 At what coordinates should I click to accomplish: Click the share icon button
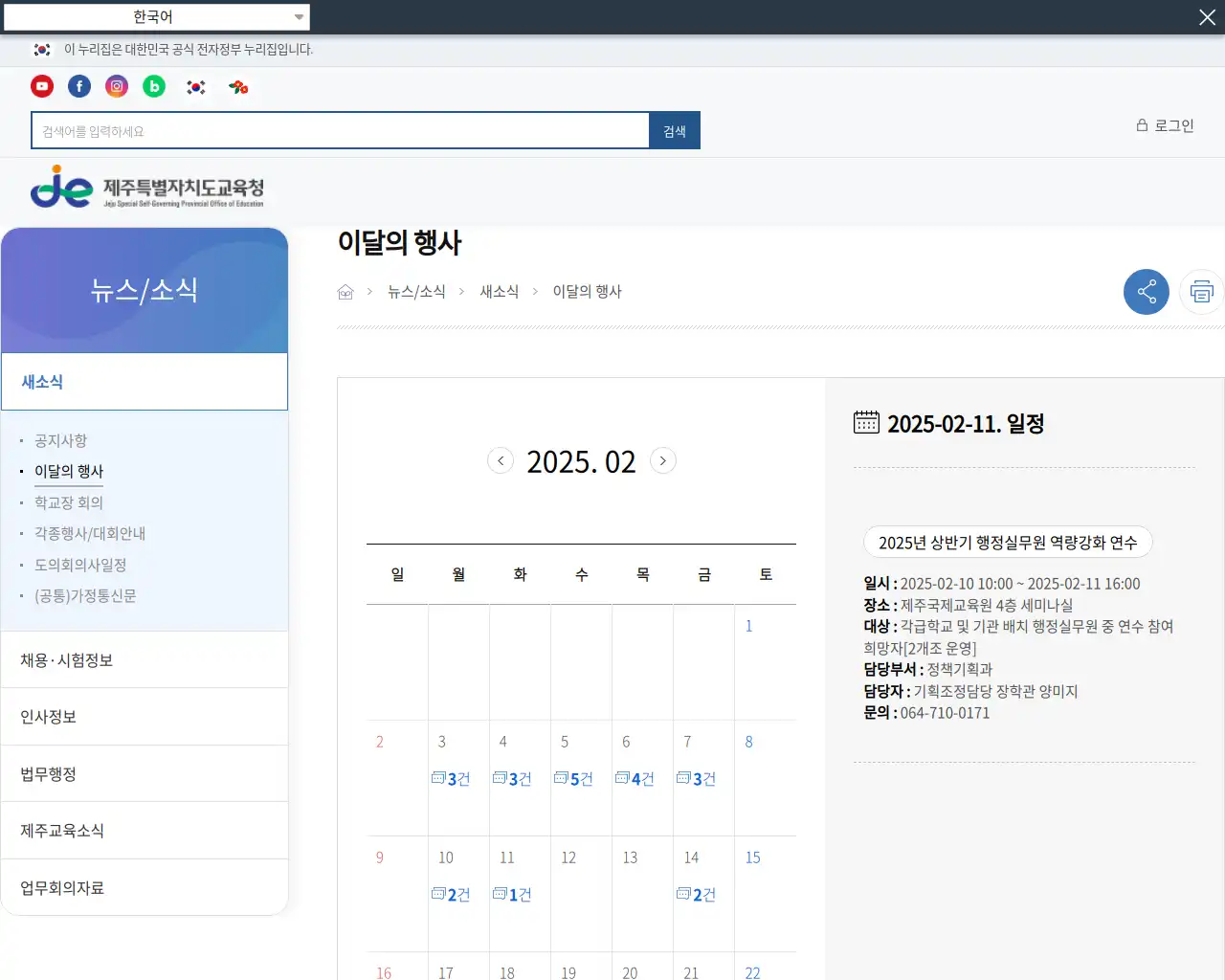[x=1147, y=292]
